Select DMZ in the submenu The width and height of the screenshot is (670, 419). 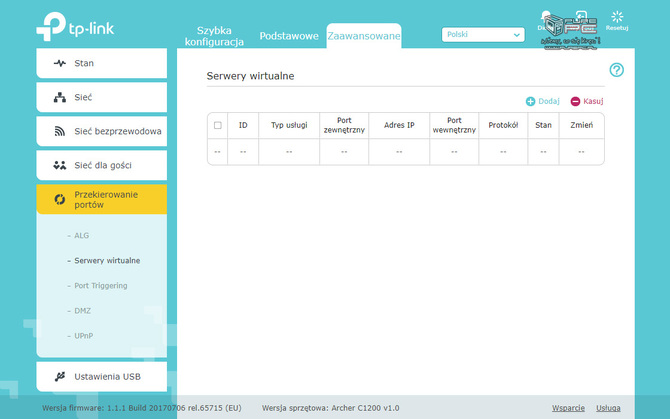tap(82, 312)
